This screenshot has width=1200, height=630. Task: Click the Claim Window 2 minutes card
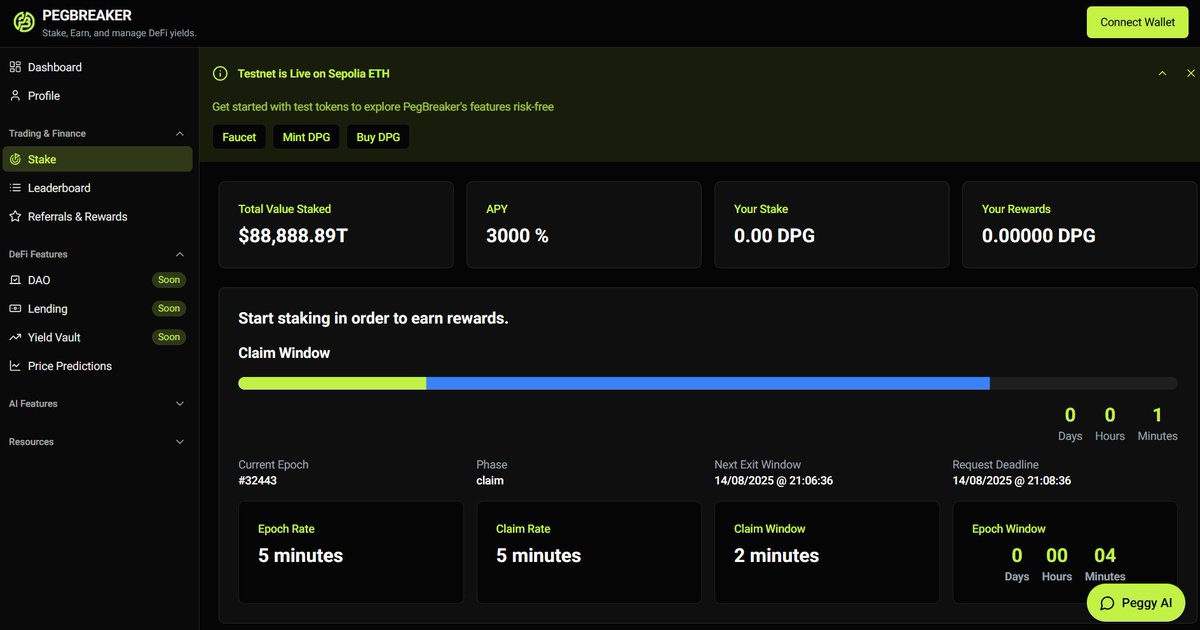coord(827,552)
